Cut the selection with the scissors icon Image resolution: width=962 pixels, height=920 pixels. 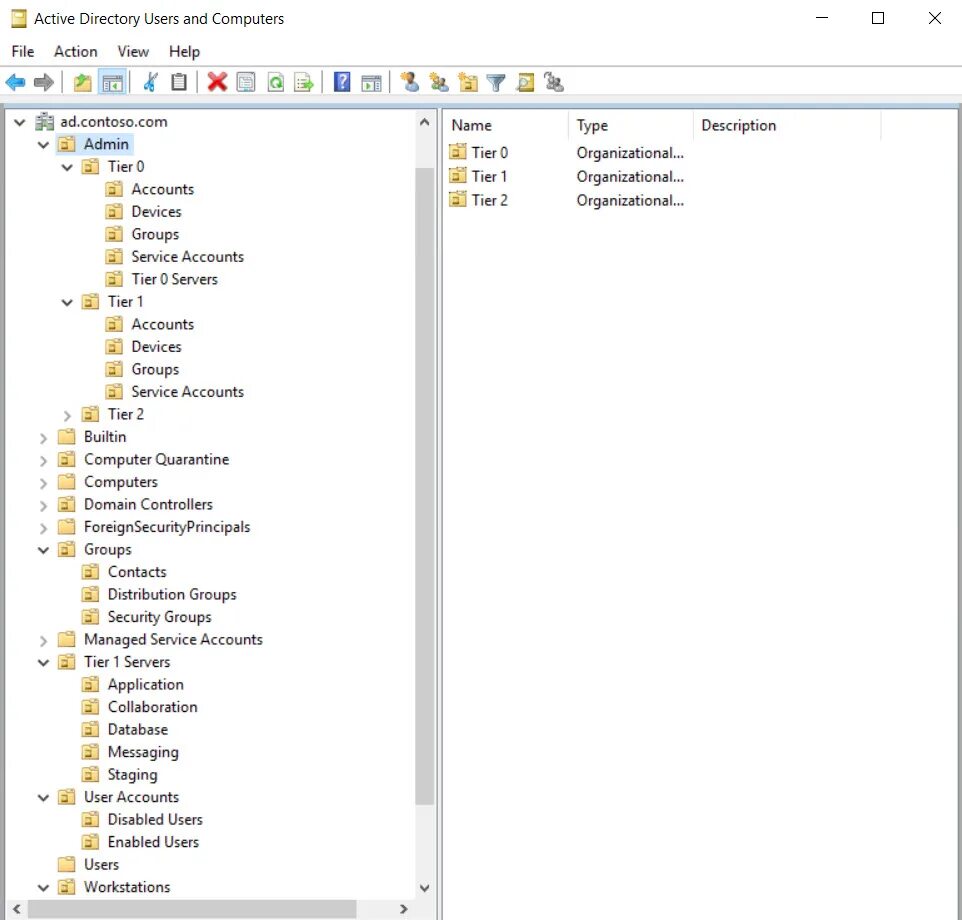150,82
